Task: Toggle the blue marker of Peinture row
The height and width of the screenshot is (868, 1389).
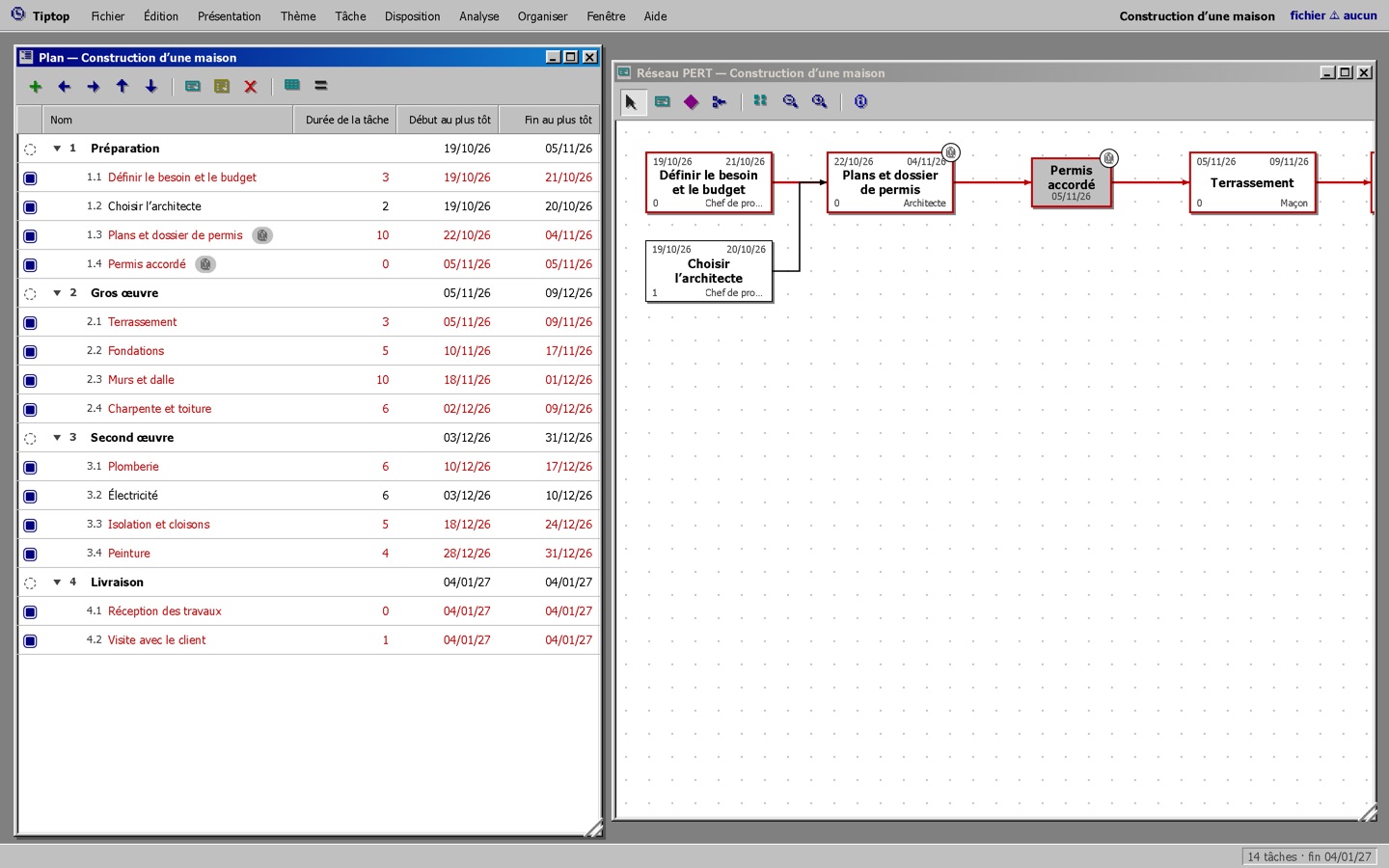Action: coord(30,555)
